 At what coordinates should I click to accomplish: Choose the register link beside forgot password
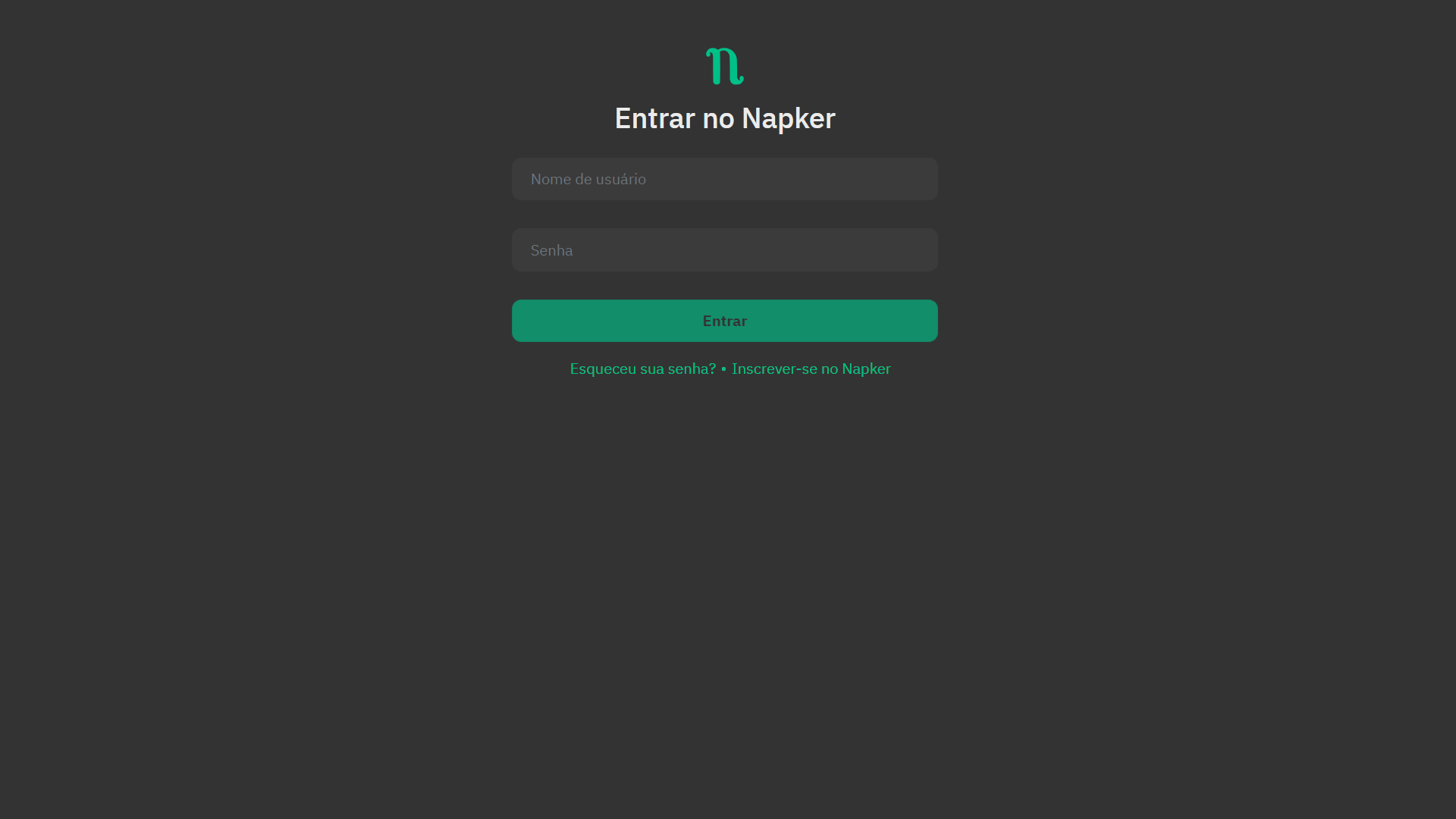point(811,369)
